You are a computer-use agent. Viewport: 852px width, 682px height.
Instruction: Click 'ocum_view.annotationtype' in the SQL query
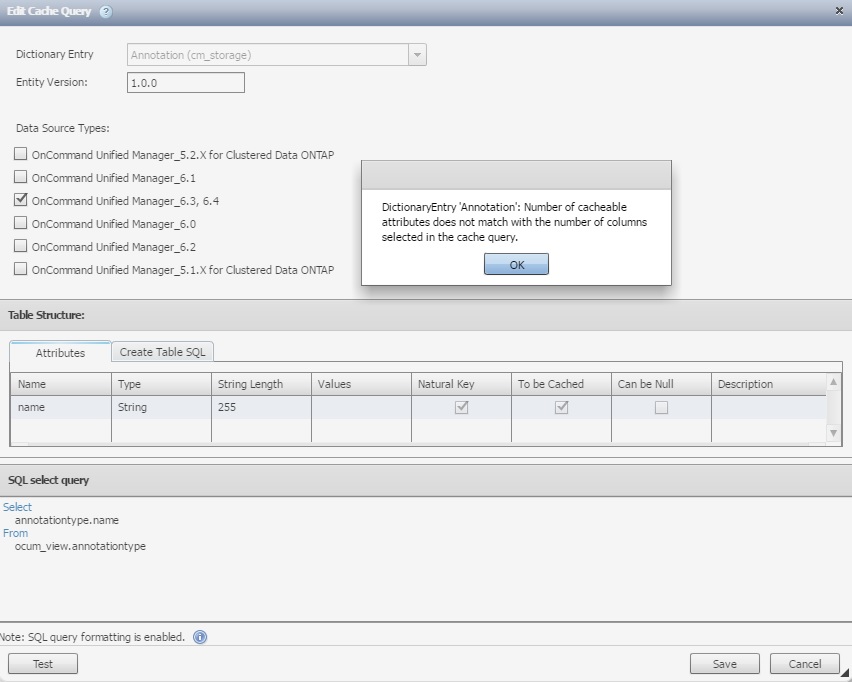coord(80,546)
